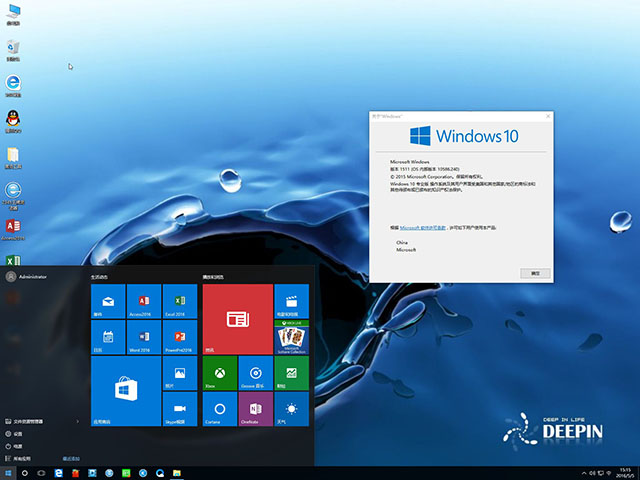640x480 pixels.
Task: Open the Power options in Start menu
Action: [18, 446]
